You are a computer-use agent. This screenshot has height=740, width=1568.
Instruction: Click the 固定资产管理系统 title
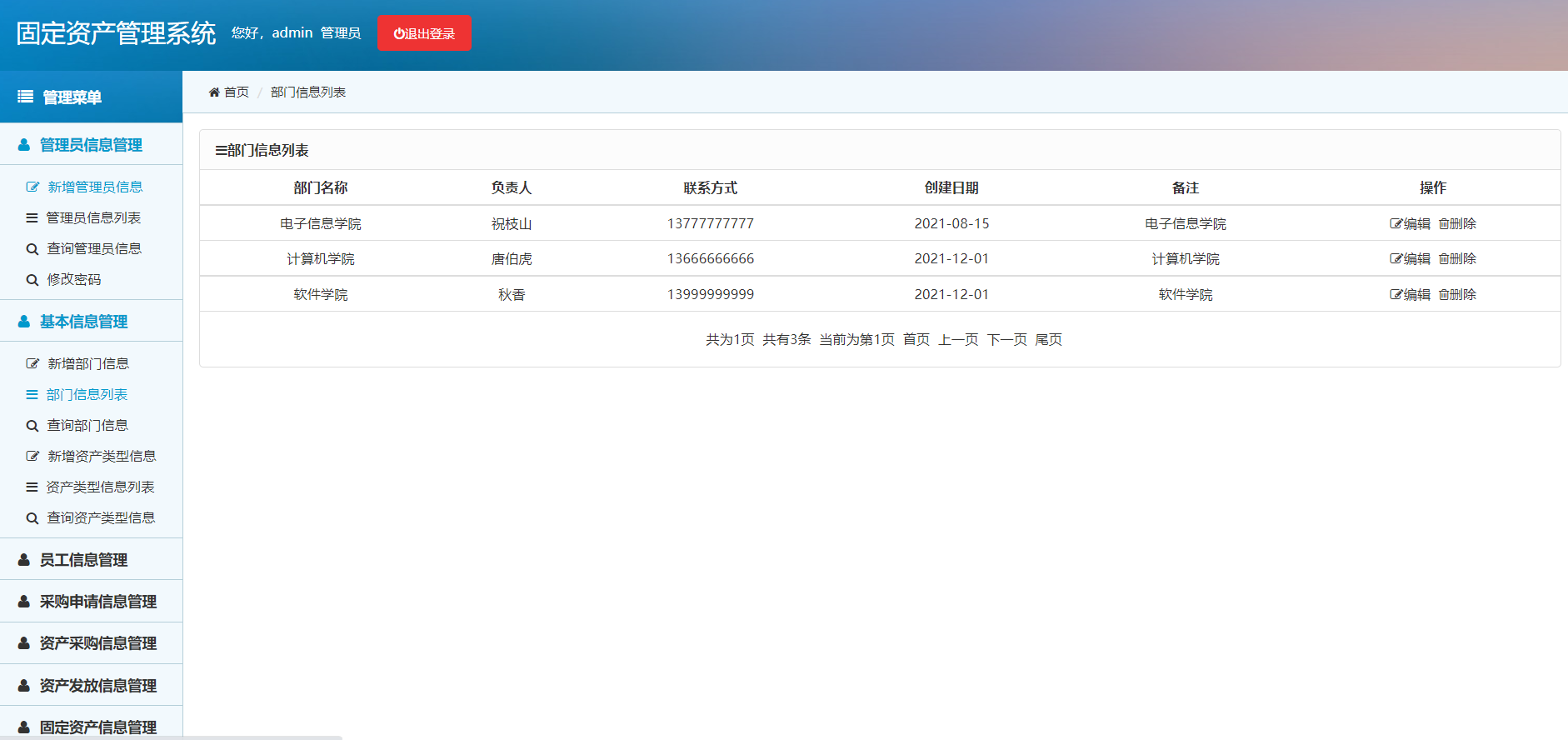point(116,33)
